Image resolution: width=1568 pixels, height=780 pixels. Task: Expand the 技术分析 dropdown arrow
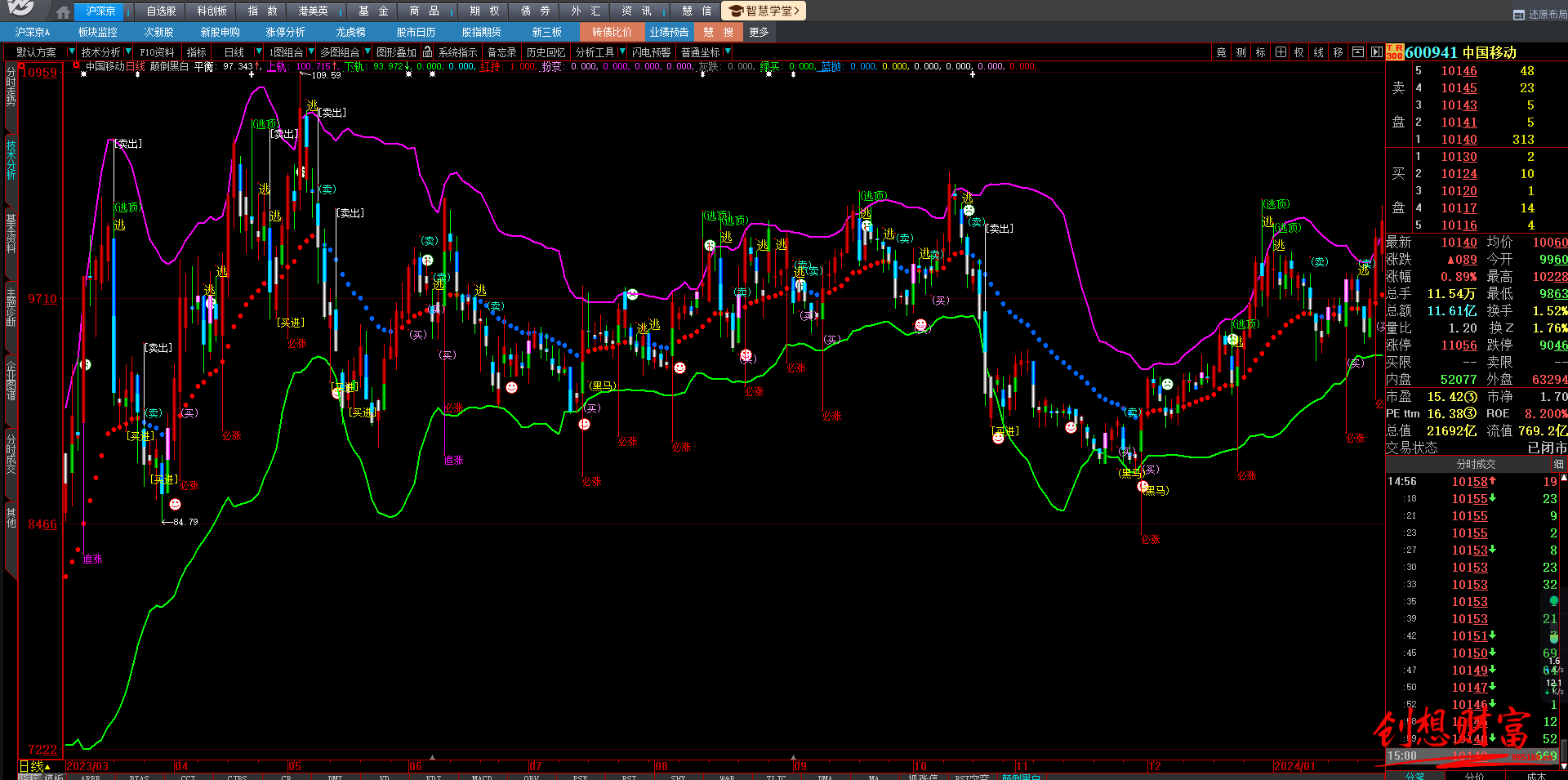(x=127, y=51)
